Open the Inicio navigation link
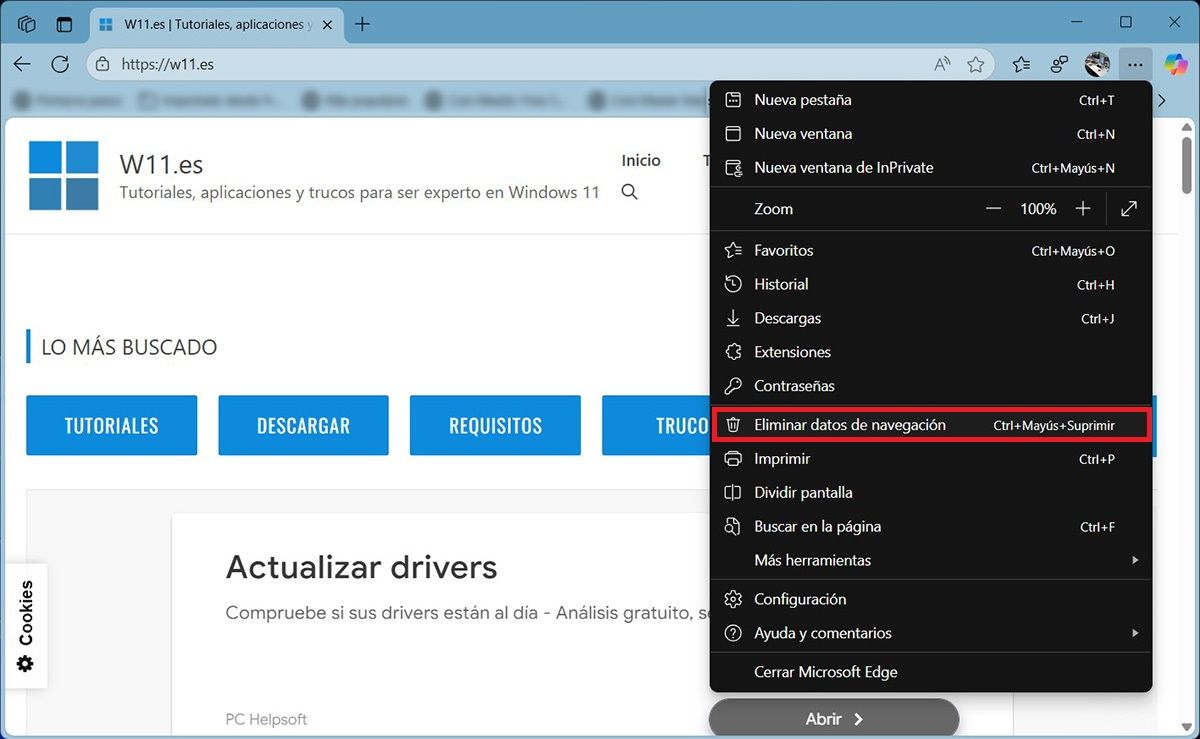 coord(641,160)
